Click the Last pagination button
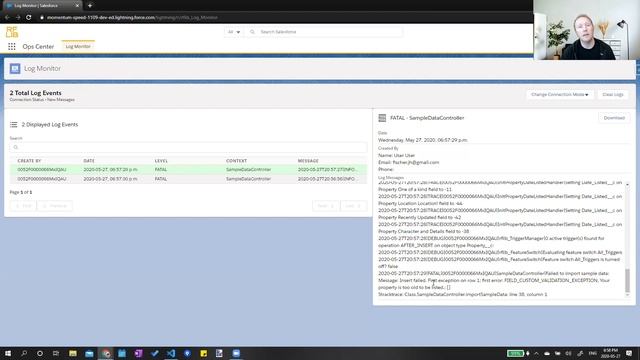The image size is (640, 360). coord(353,206)
